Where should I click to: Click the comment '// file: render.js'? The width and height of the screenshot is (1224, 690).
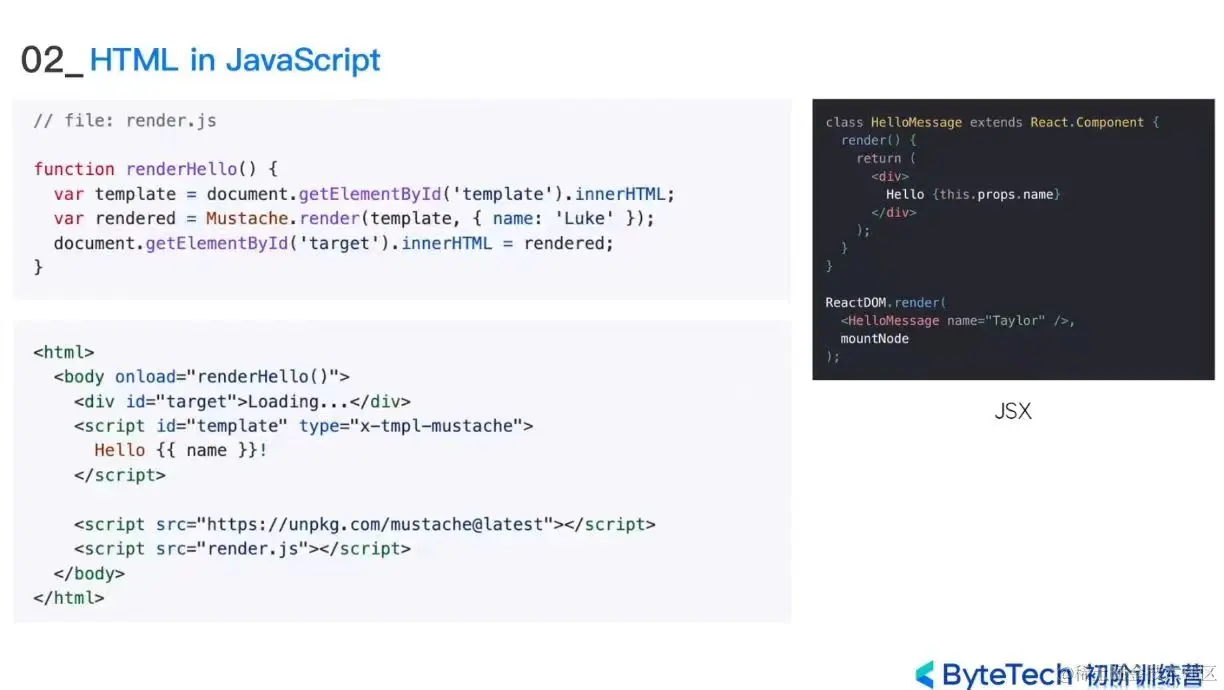[125, 121]
